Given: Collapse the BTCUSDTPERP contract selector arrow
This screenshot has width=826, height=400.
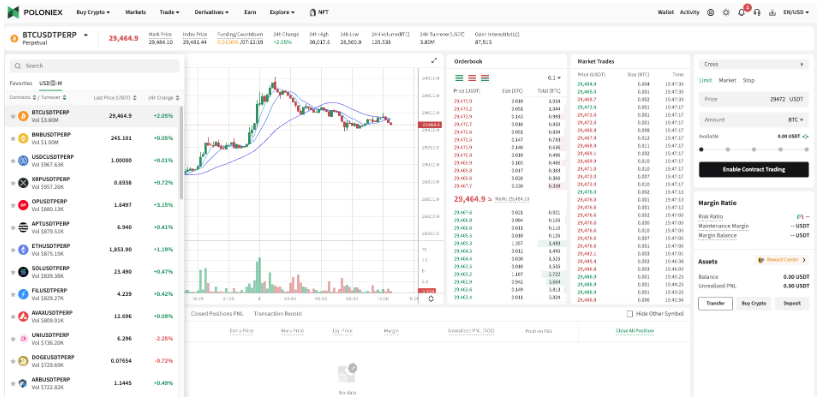Looking at the screenshot, I should click(86, 35).
